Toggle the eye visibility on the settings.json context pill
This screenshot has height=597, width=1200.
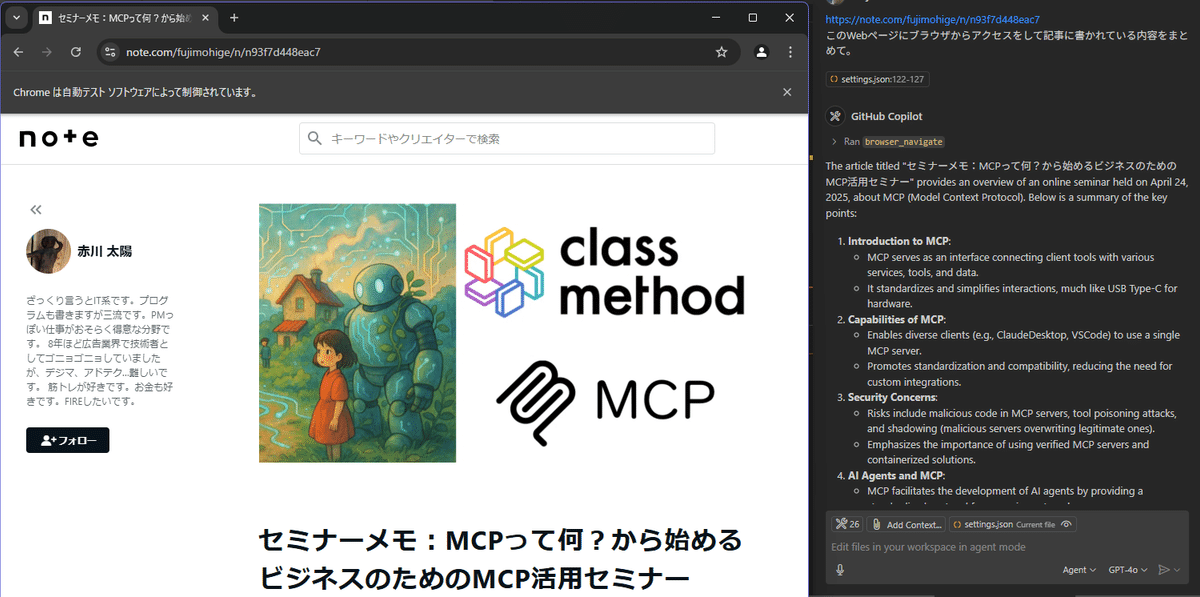pos(1066,523)
